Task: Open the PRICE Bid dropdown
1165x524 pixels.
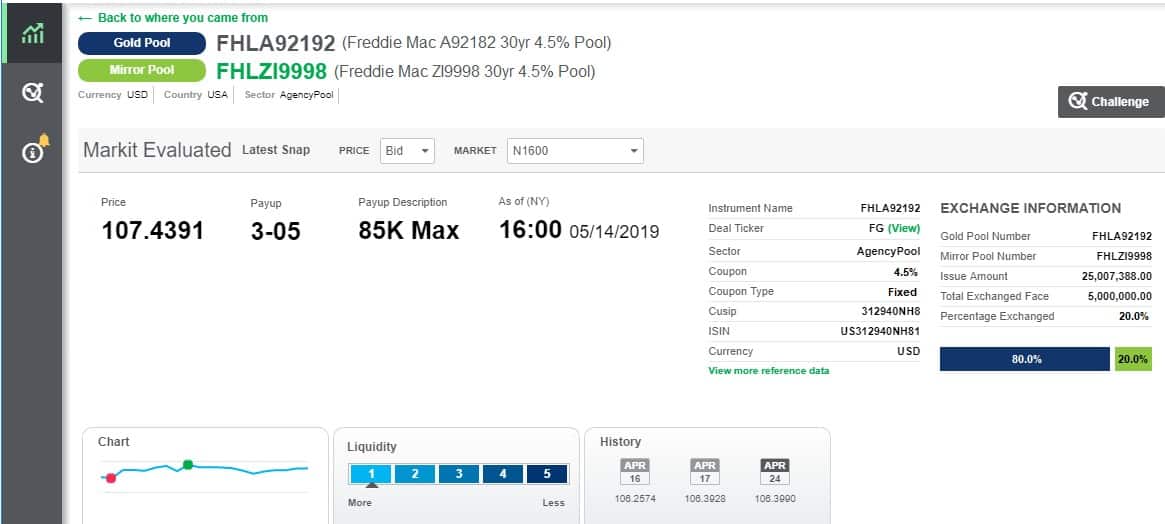Action: [407, 150]
